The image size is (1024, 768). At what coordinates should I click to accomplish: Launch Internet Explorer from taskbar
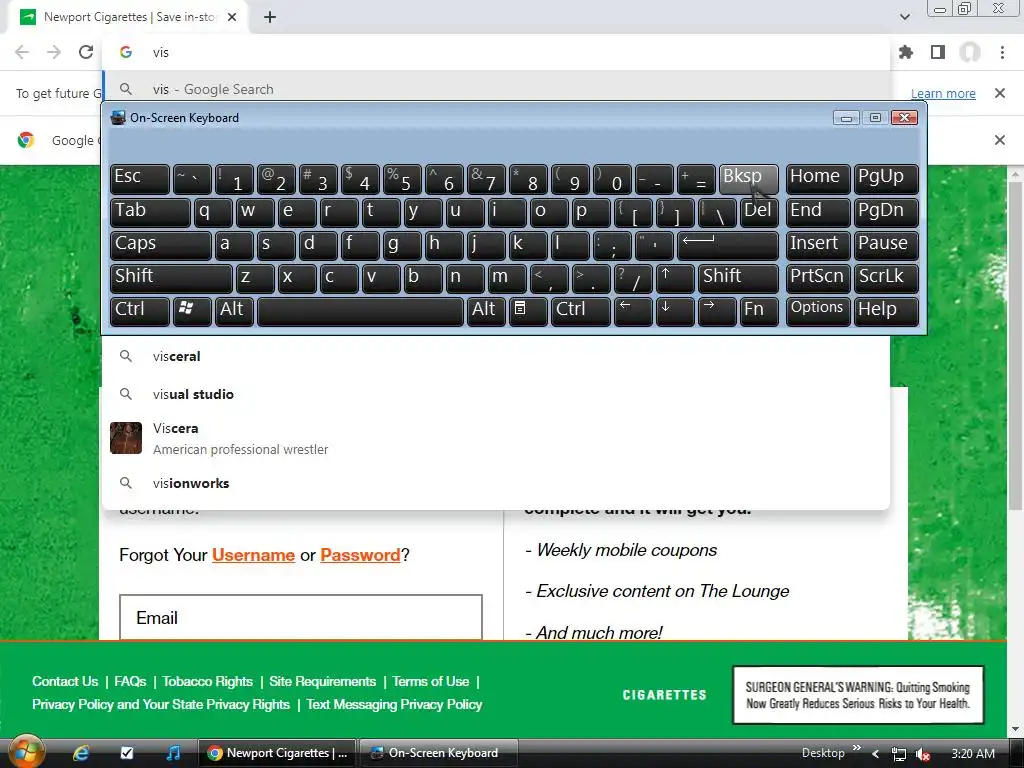pyautogui.click(x=81, y=753)
